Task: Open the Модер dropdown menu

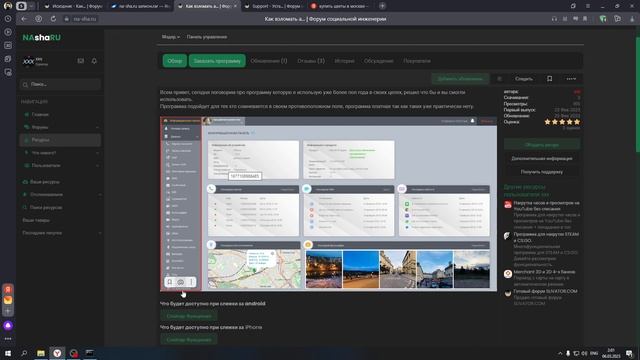Action: pyautogui.click(x=171, y=37)
